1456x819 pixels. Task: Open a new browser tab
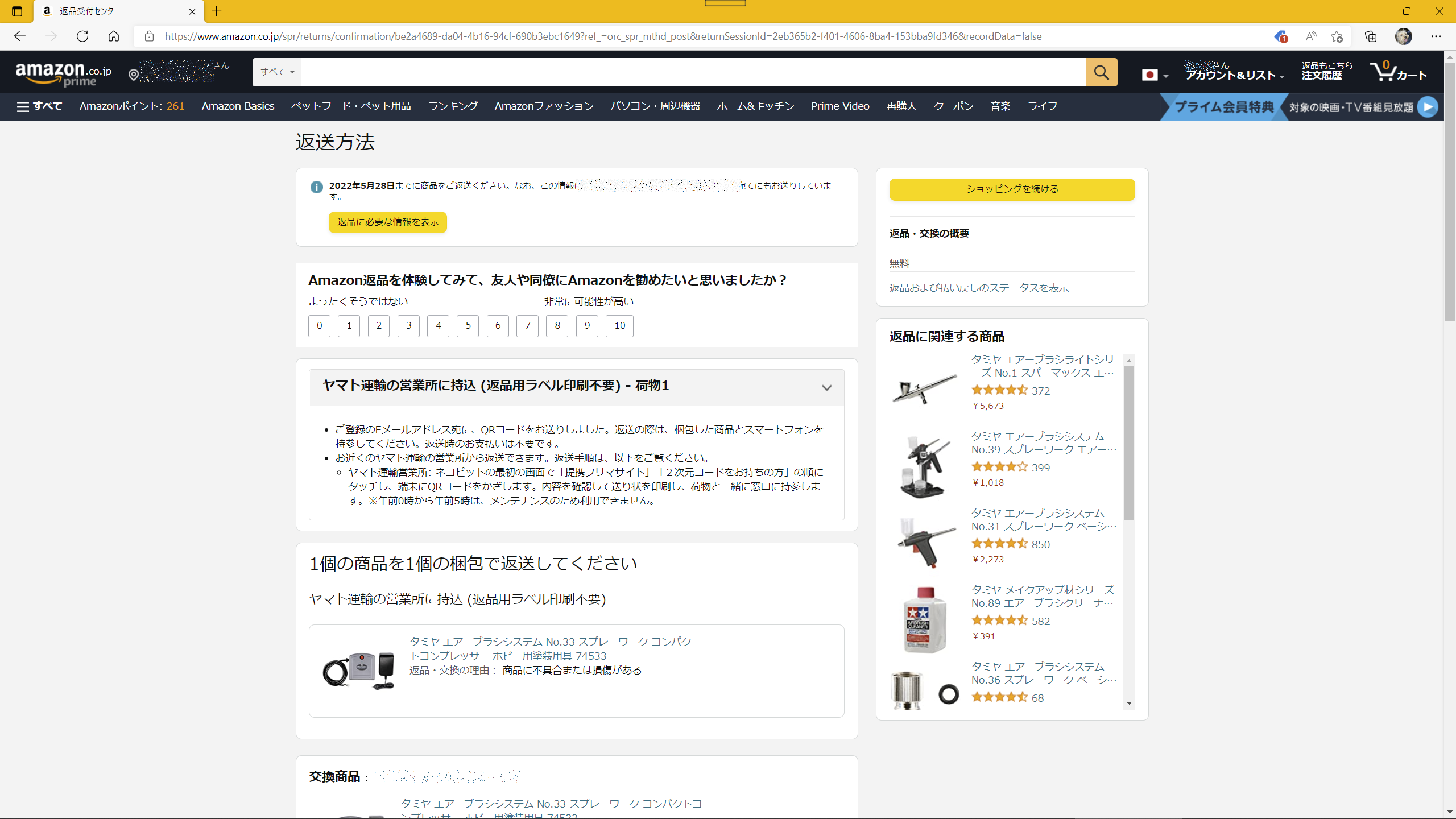[x=217, y=11]
